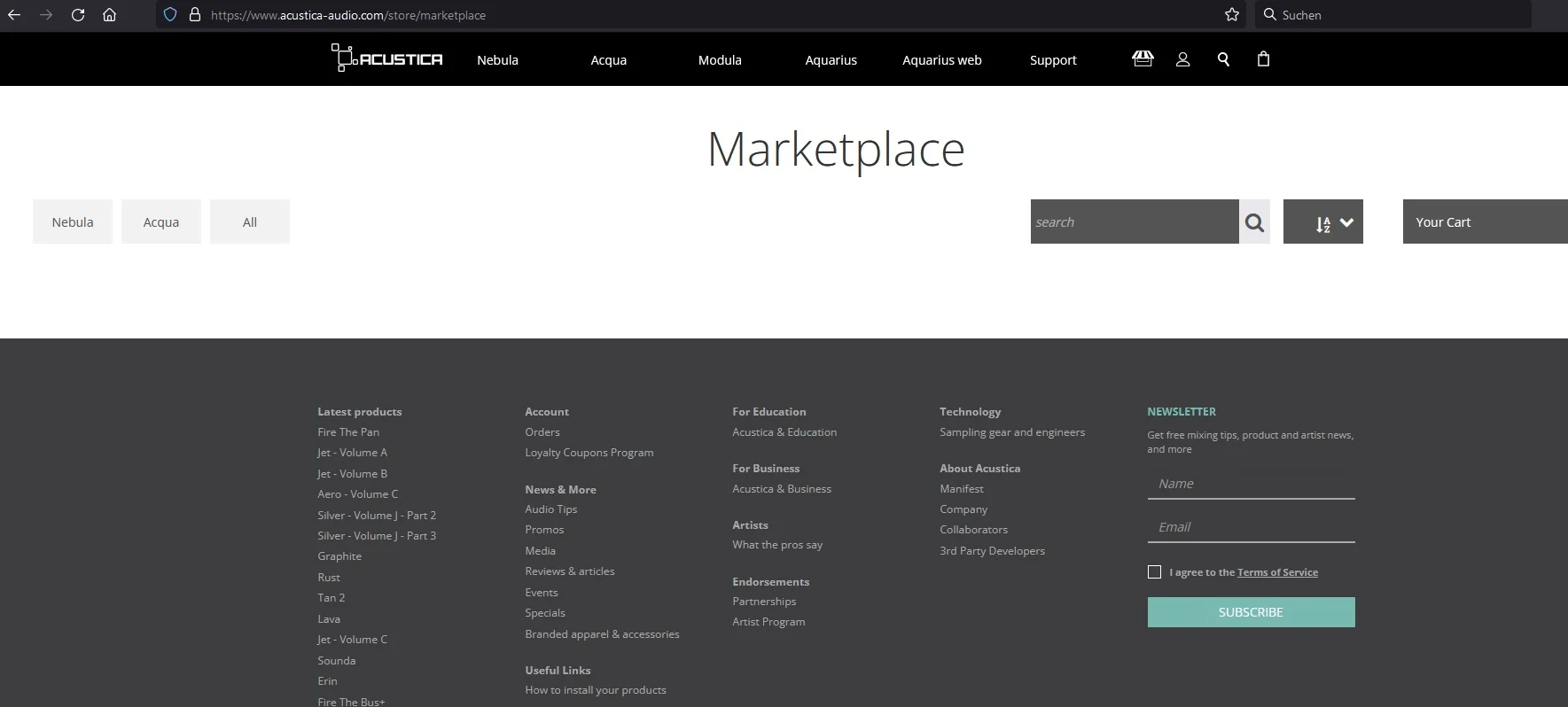Open the A-Z sort order dropdown

point(1323,221)
